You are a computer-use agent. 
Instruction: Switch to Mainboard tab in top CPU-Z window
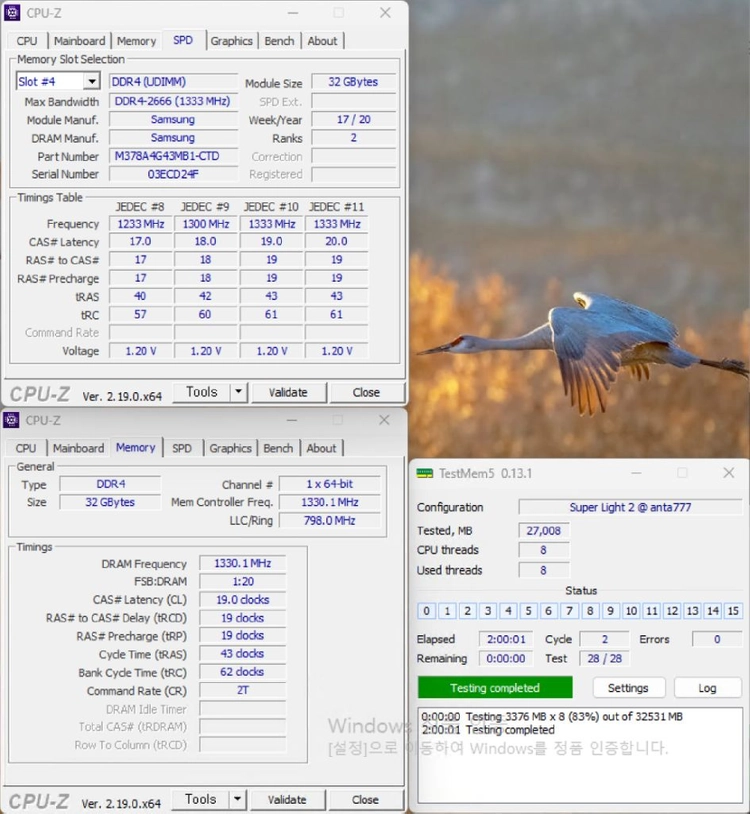pyautogui.click(x=79, y=41)
